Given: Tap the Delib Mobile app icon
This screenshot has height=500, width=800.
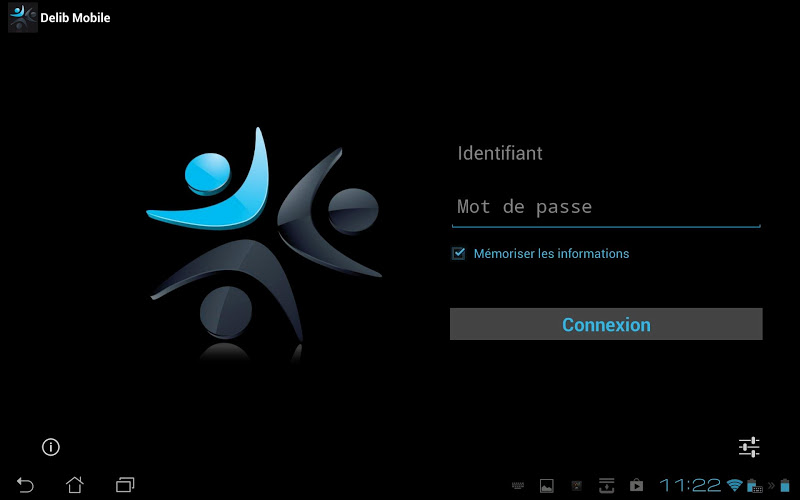Looking at the screenshot, I should 23,17.
